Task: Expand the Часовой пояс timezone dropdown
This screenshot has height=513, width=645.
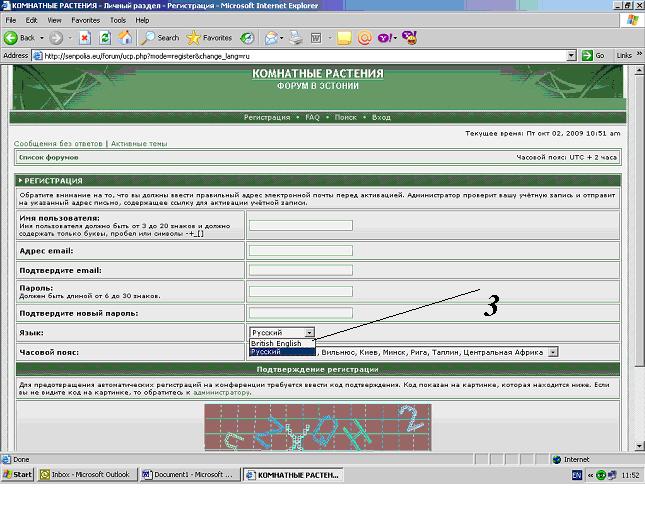Action: (x=553, y=352)
